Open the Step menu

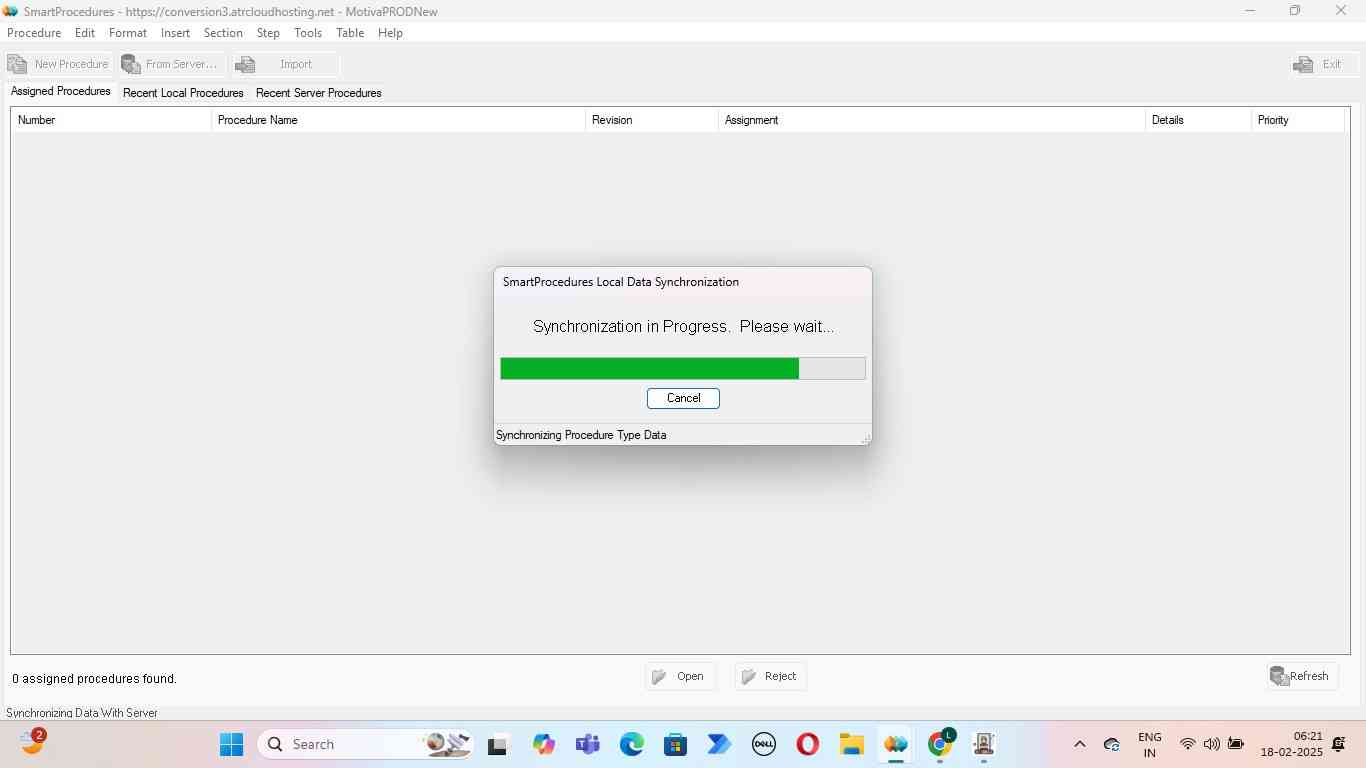(x=268, y=33)
